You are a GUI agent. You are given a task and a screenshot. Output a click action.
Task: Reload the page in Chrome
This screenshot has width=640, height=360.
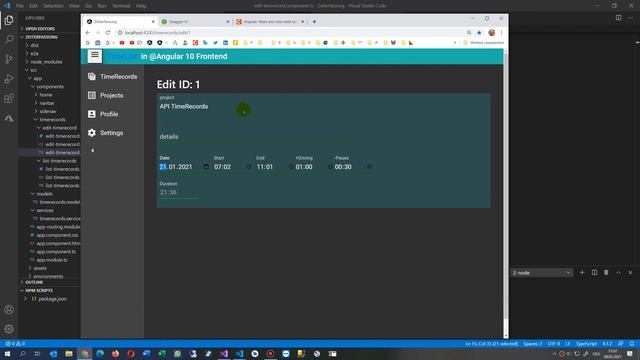(x=108, y=33)
